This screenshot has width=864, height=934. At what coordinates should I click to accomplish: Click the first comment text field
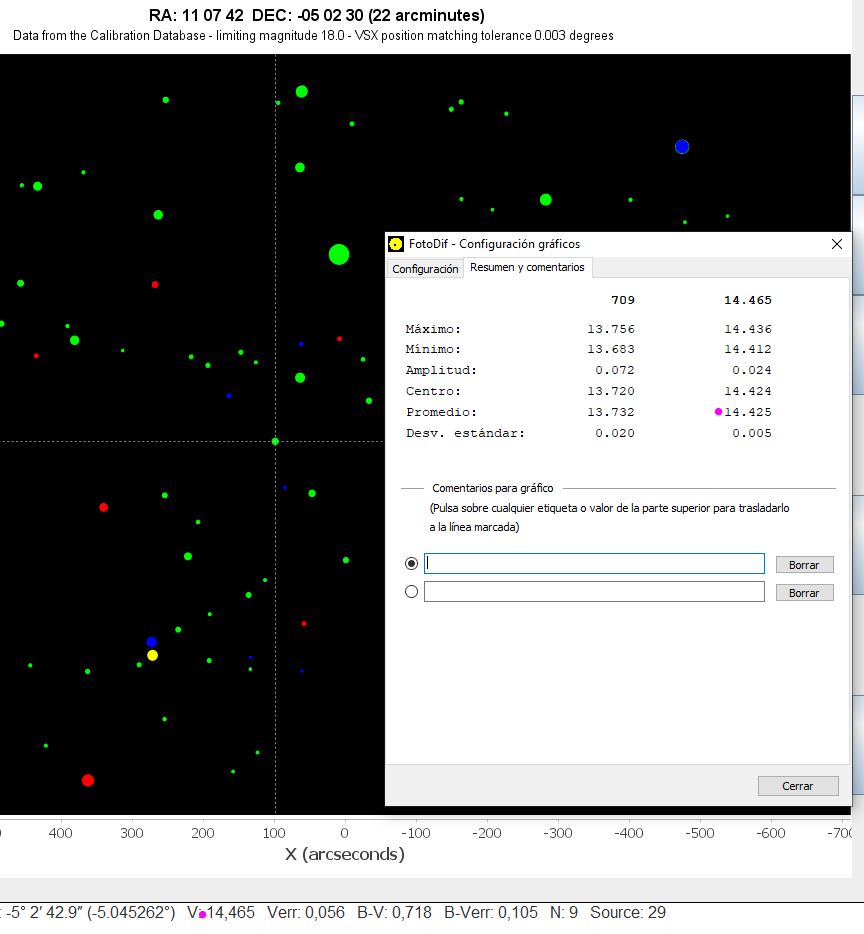[594, 563]
